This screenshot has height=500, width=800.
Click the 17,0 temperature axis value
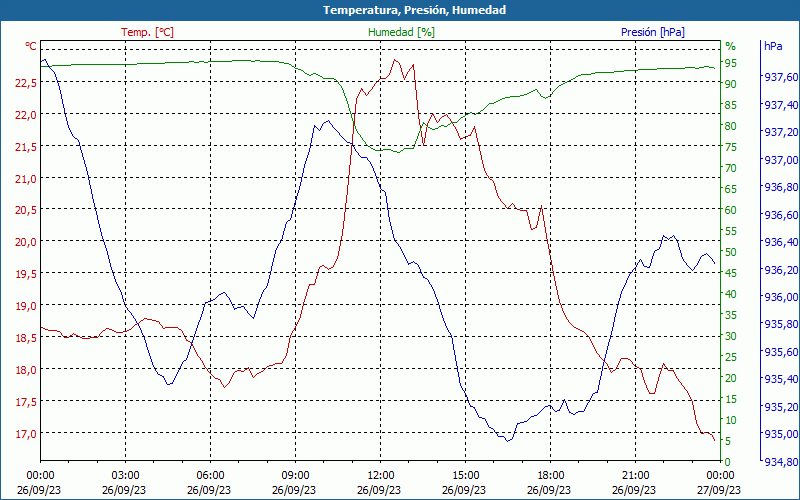(26, 434)
